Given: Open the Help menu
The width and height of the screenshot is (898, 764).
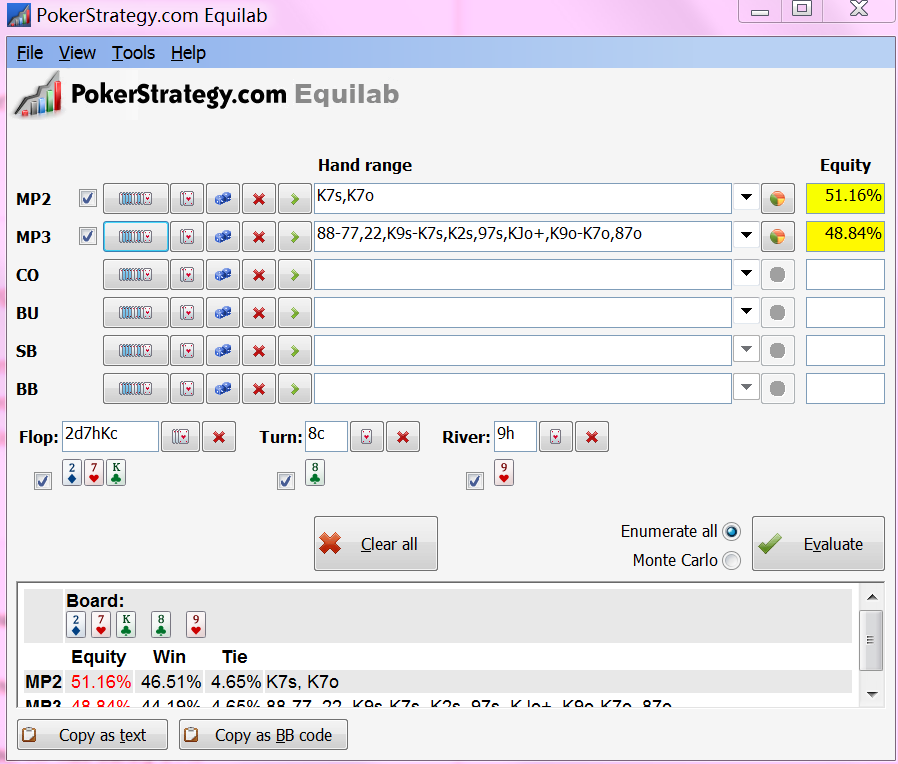Looking at the screenshot, I should [x=188, y=53].
